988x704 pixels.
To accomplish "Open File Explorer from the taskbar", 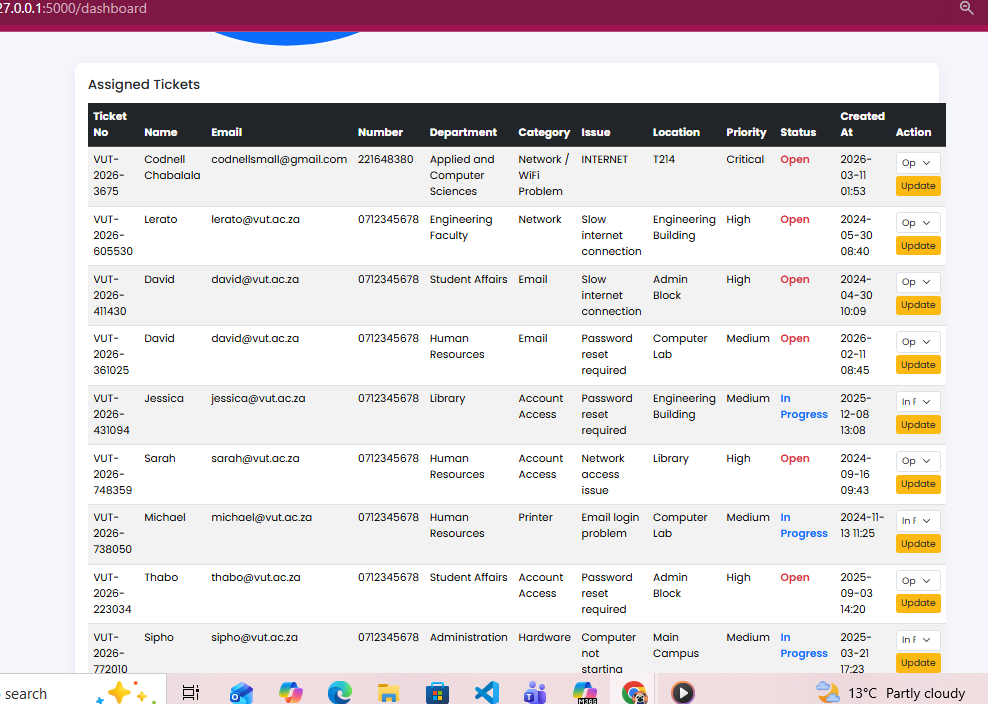I will click(388, 693).
